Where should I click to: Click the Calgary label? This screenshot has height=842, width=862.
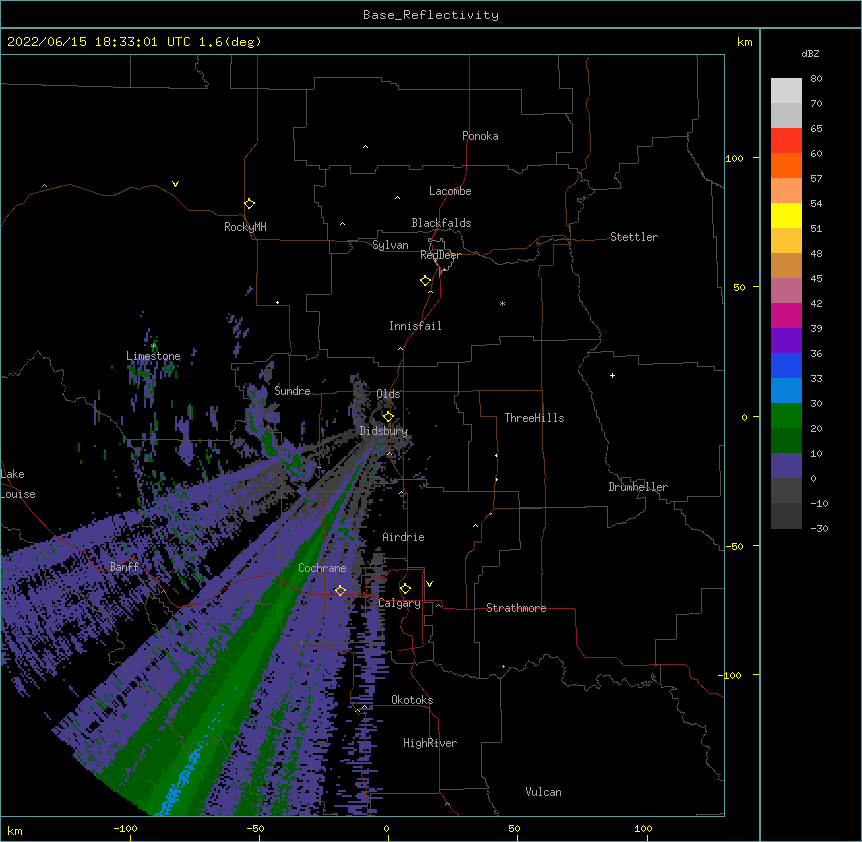399,603
